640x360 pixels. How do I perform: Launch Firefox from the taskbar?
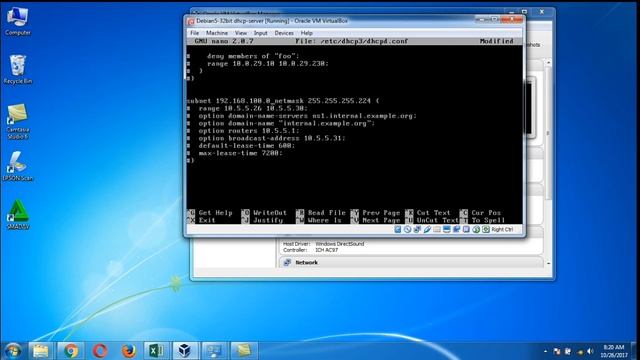tap(128, 350)
